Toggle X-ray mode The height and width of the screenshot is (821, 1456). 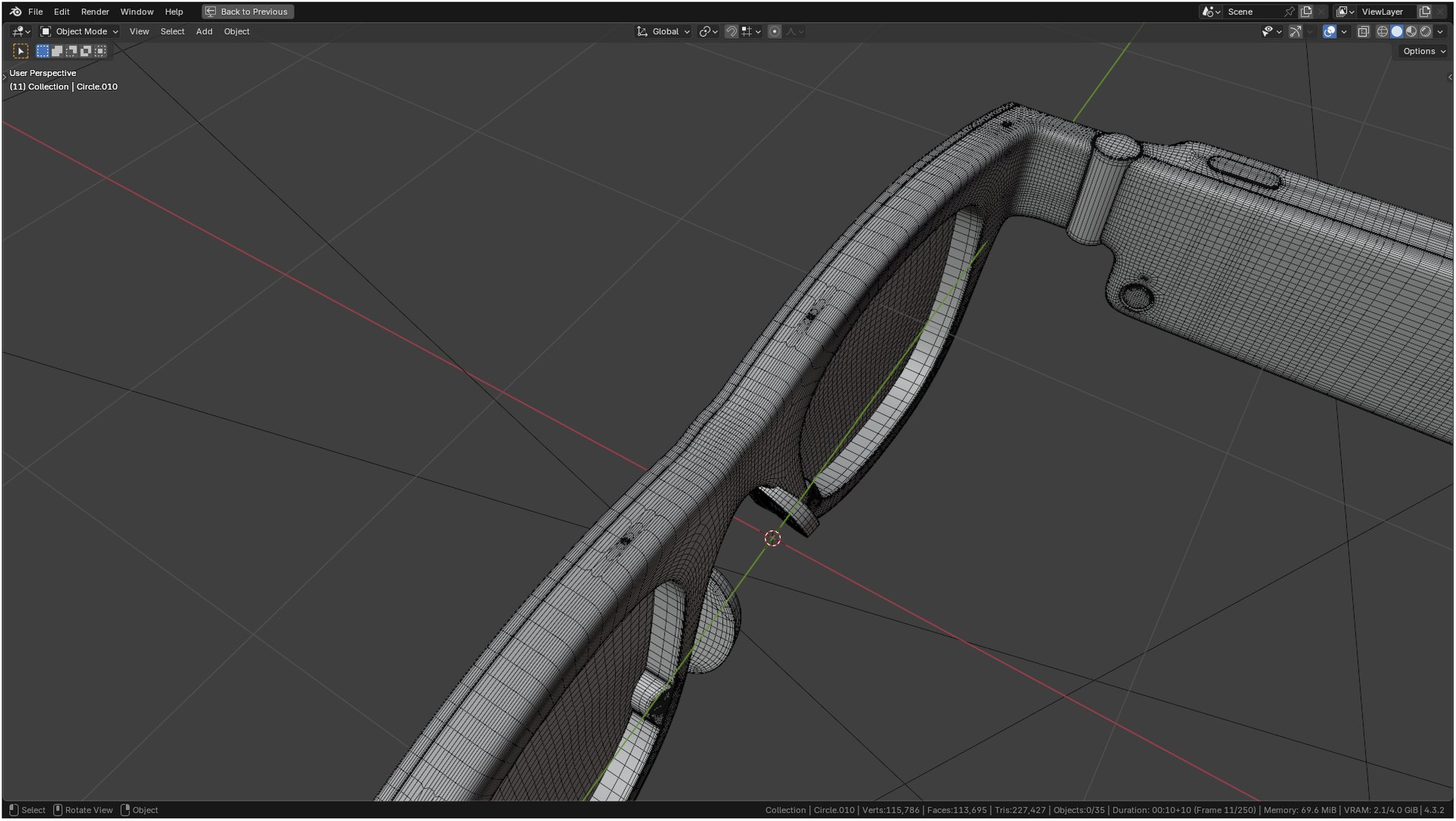pos(1363,31)
